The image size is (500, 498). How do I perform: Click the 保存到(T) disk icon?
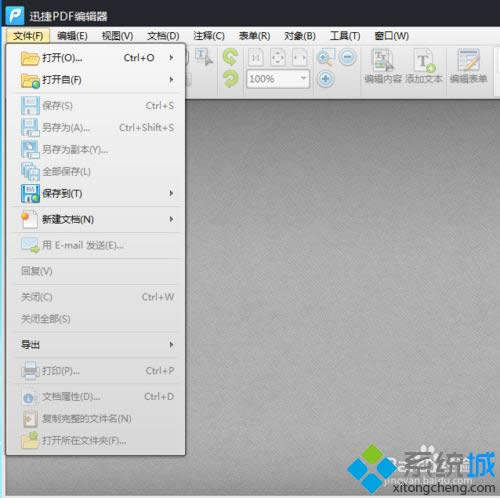30,193
